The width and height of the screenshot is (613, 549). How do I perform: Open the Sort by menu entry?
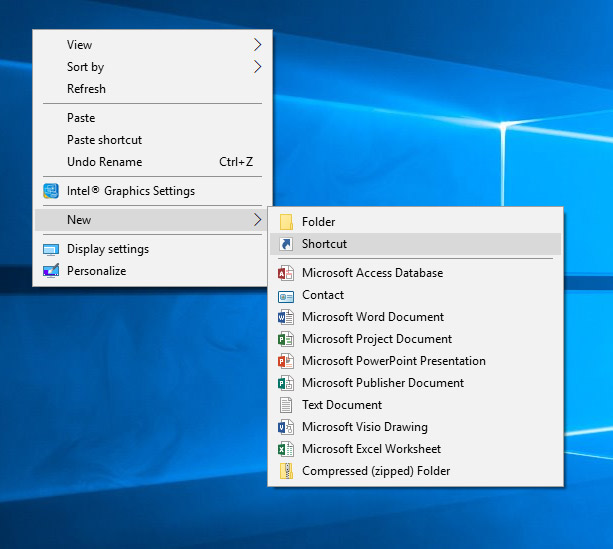152,66
